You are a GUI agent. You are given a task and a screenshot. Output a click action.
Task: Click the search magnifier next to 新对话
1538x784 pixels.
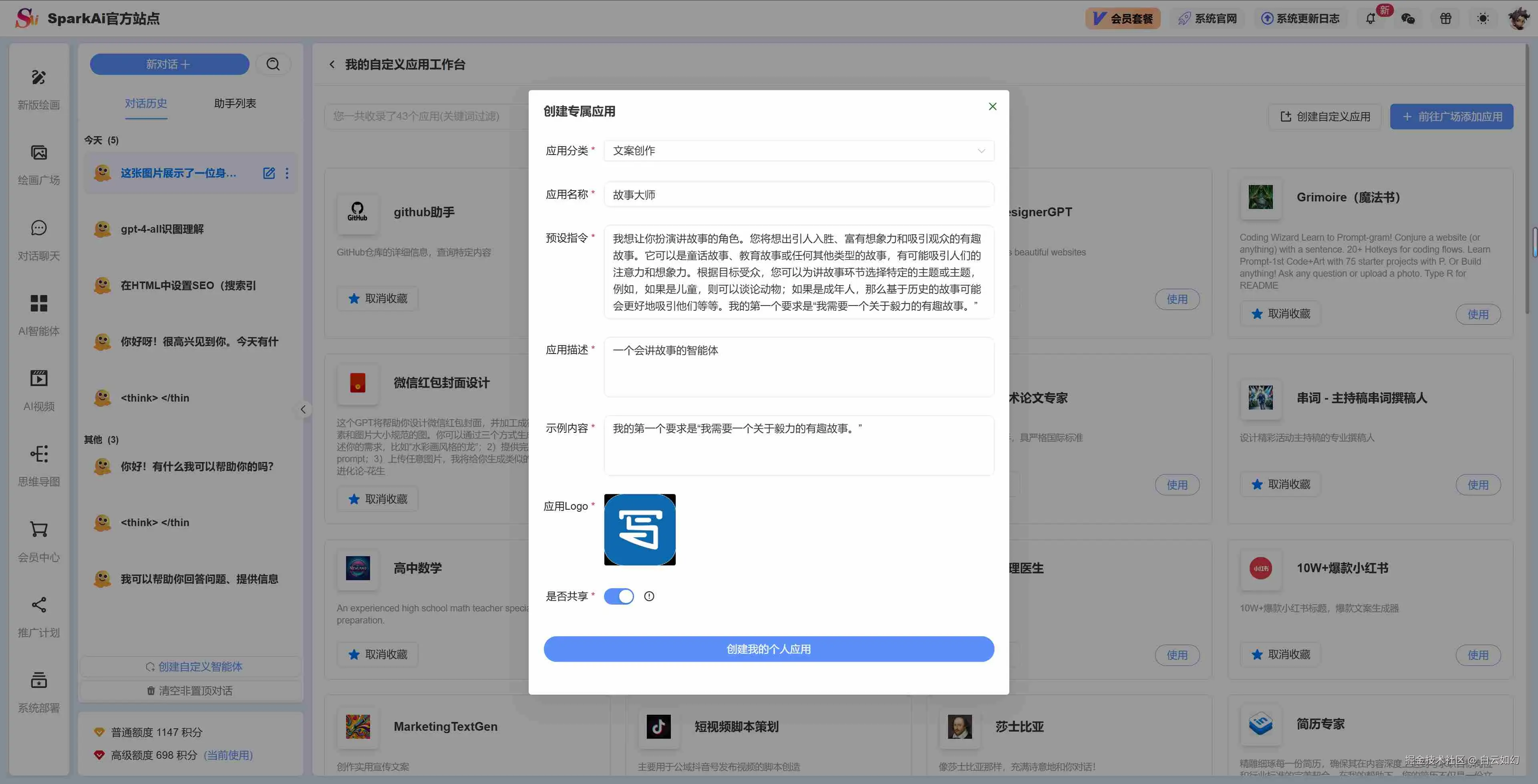[x=274, y=64]
